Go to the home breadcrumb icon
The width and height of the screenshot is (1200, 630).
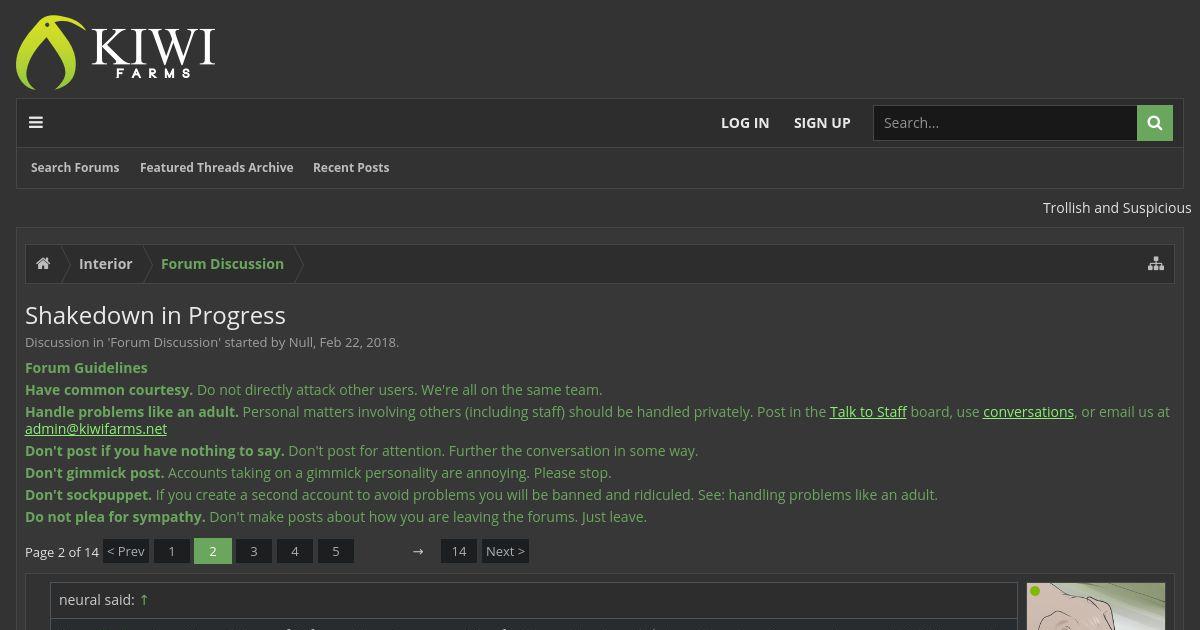coord(43,264)
